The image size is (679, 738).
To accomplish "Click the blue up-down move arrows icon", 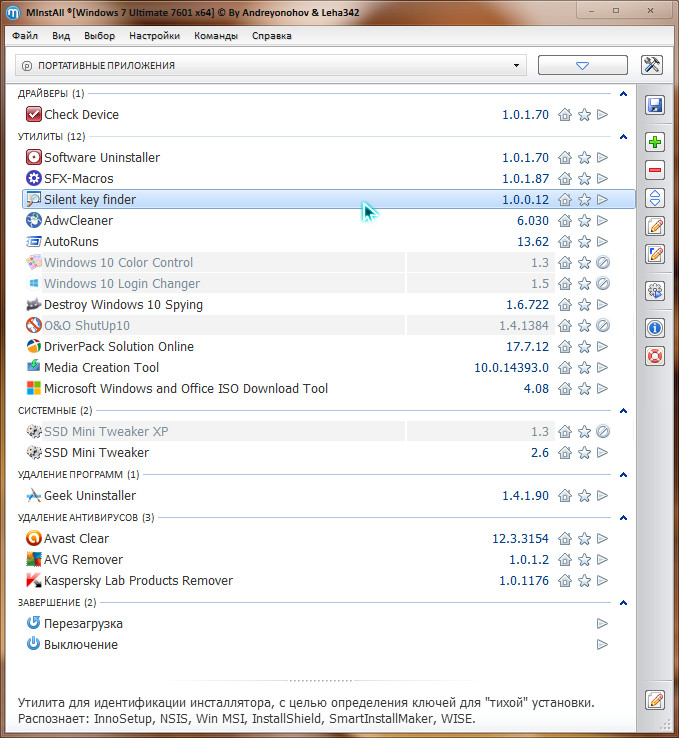I will coord(655,198).
